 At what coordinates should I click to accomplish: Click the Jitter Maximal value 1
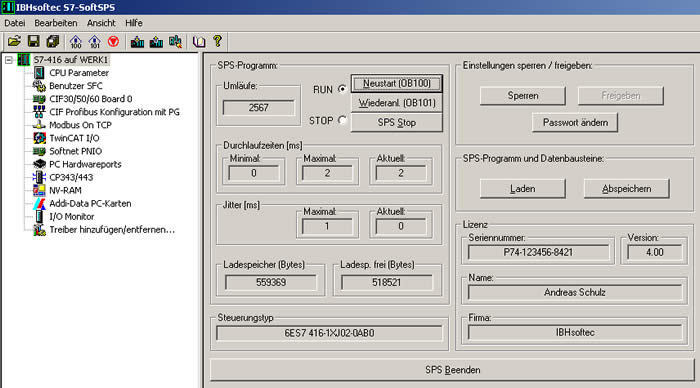tap(327, 226)
